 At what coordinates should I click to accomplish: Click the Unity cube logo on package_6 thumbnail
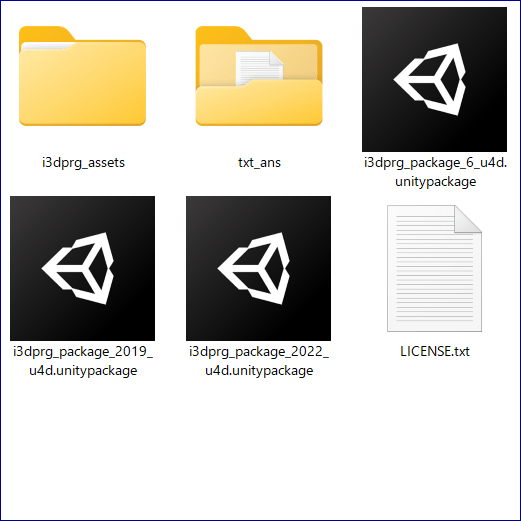pos(430,79)
